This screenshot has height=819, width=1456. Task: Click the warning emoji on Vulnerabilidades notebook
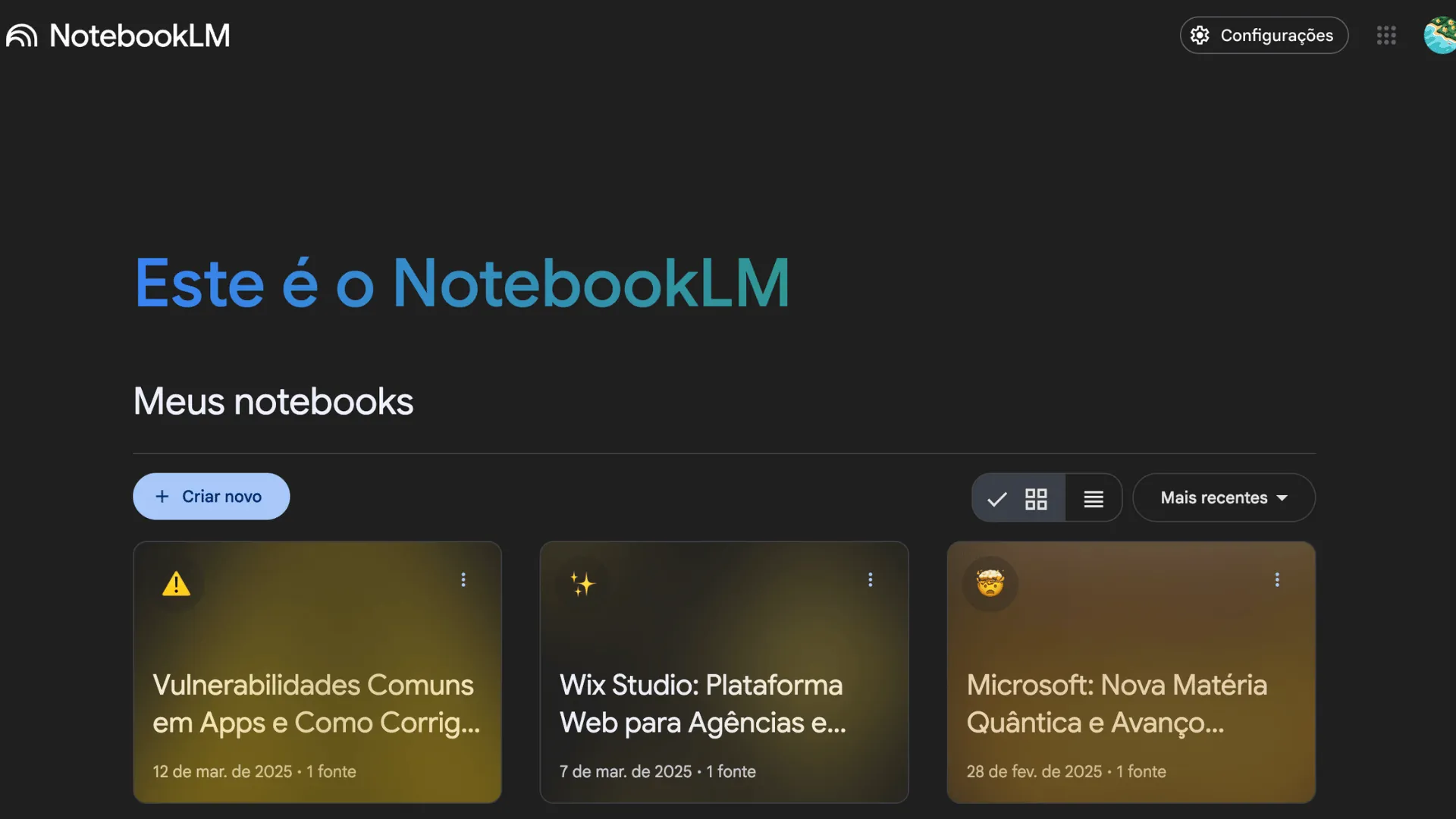tap(176, 583)
